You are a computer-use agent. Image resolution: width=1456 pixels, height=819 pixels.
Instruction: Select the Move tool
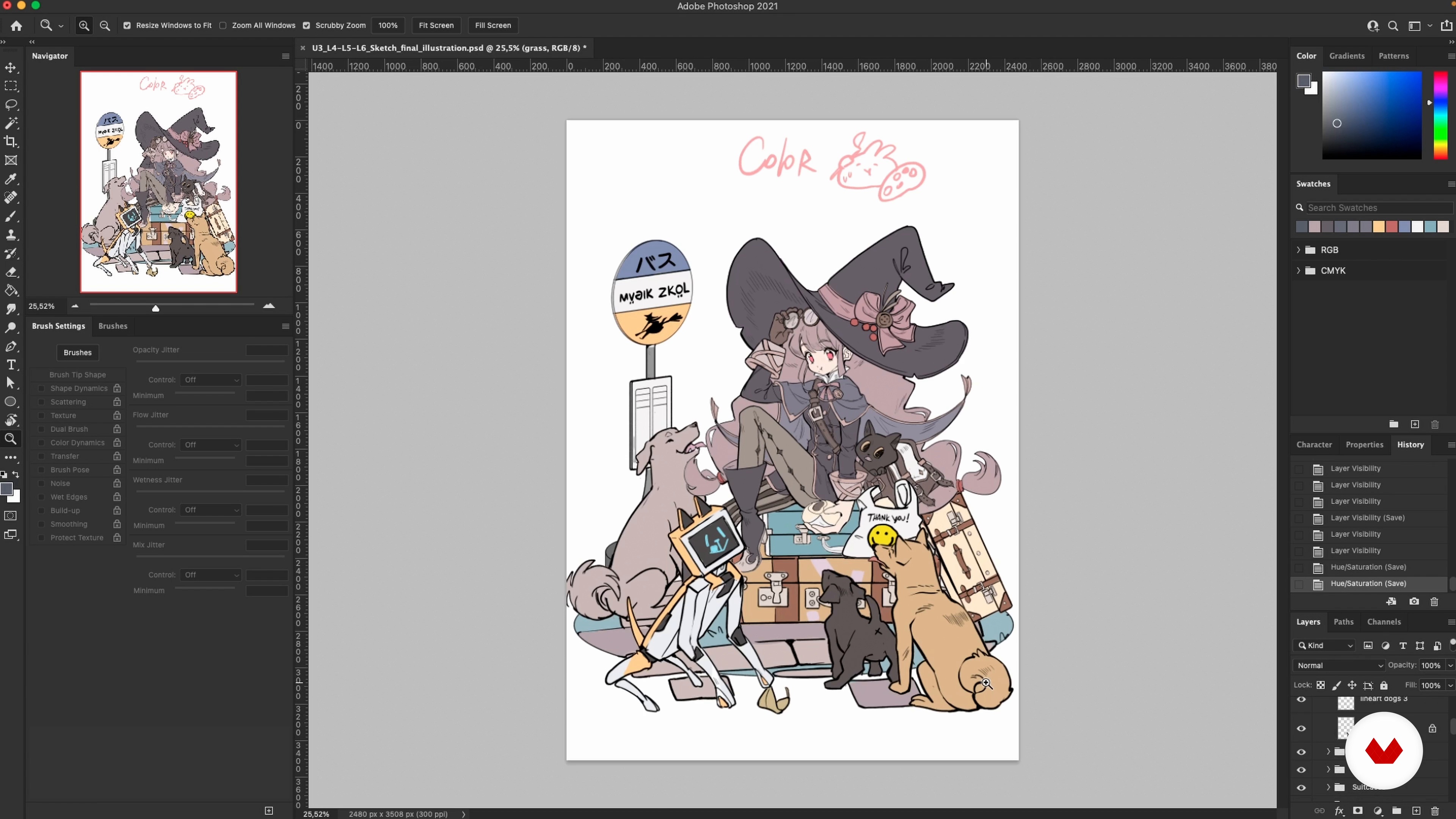[x=11, y=68]
